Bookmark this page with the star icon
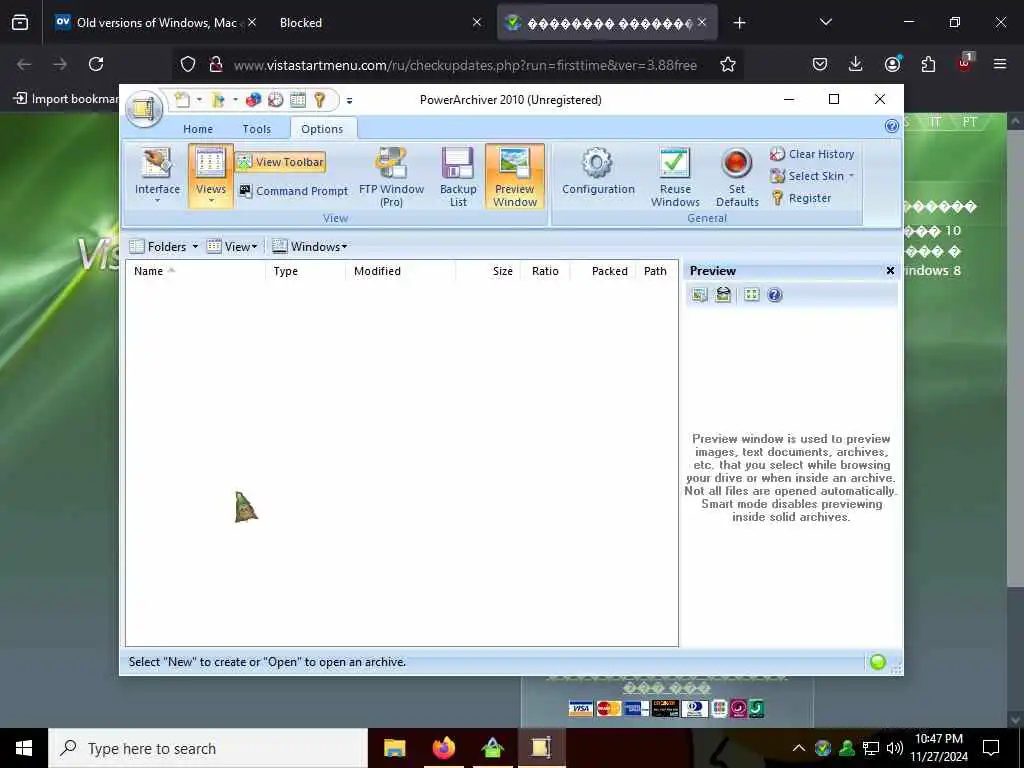This screenshot has height=768, width=1024. point(728,64)
